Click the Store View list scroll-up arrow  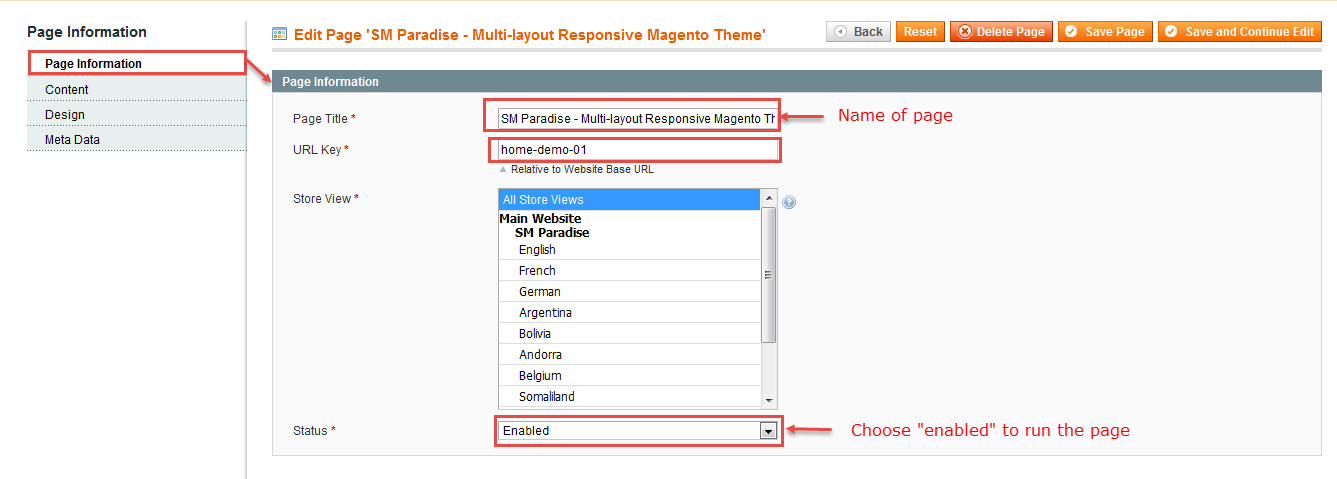point(769,197)
